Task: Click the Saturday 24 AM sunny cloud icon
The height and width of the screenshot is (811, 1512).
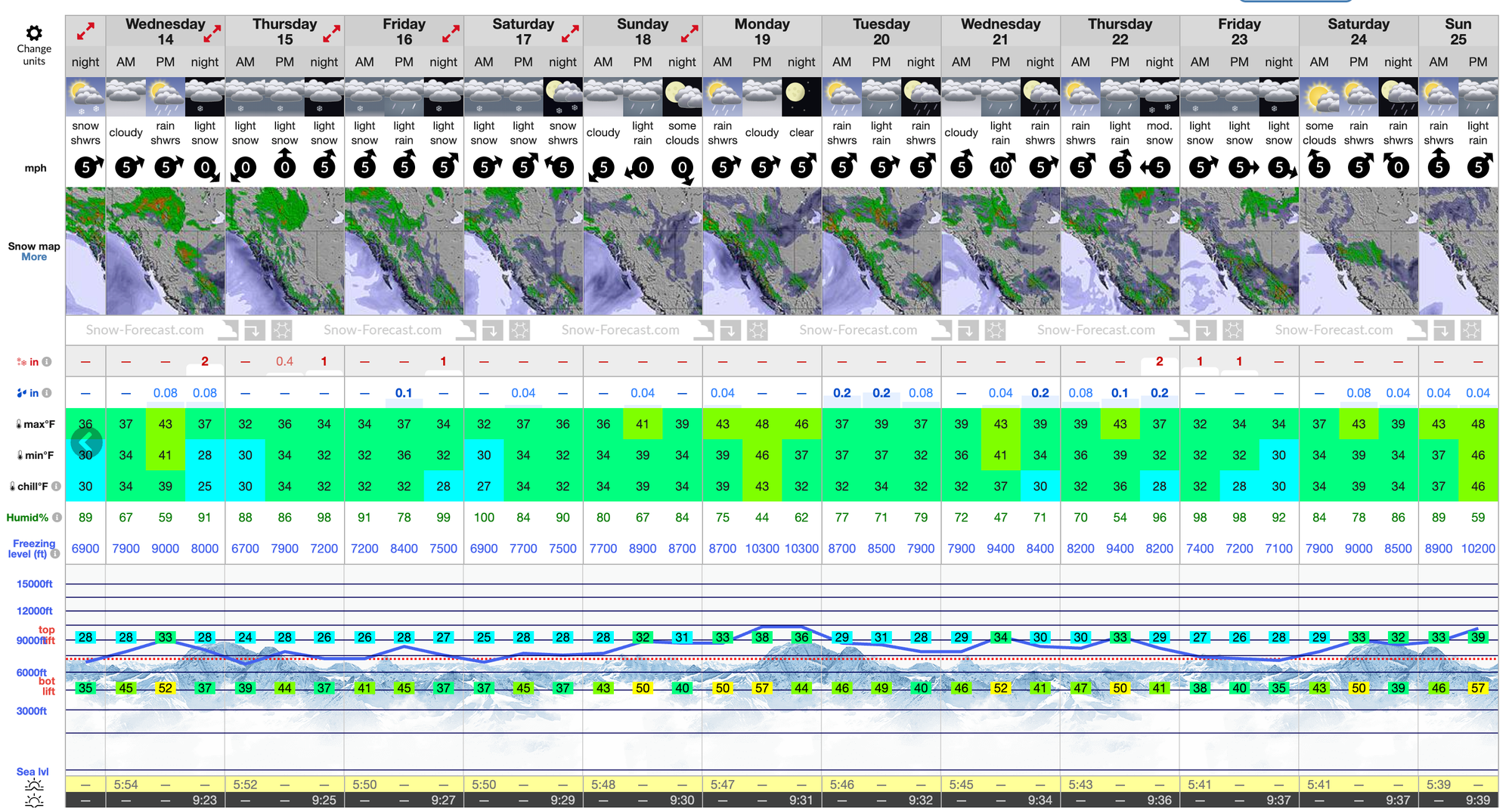Action: (1319, 97)
